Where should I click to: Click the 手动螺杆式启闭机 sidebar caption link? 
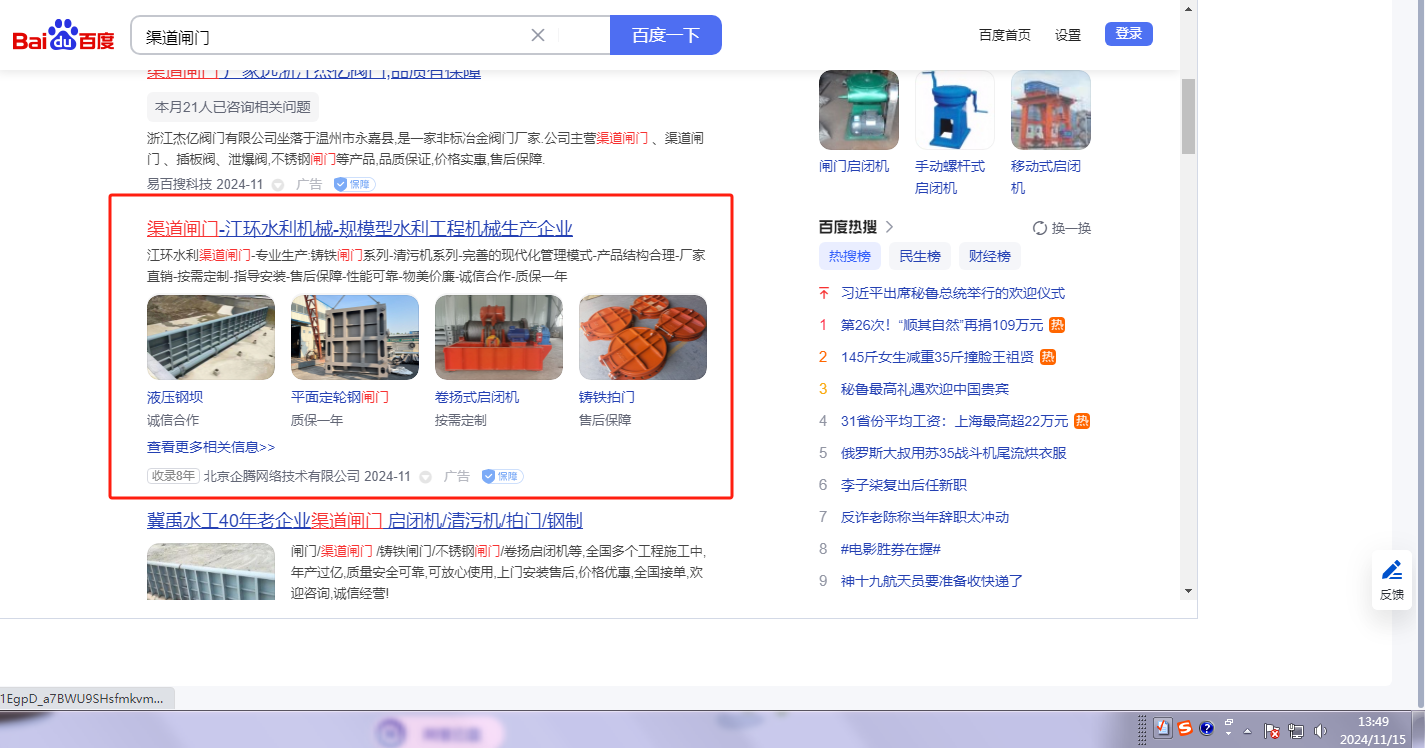pyautogui.click(x=950, y=177)
